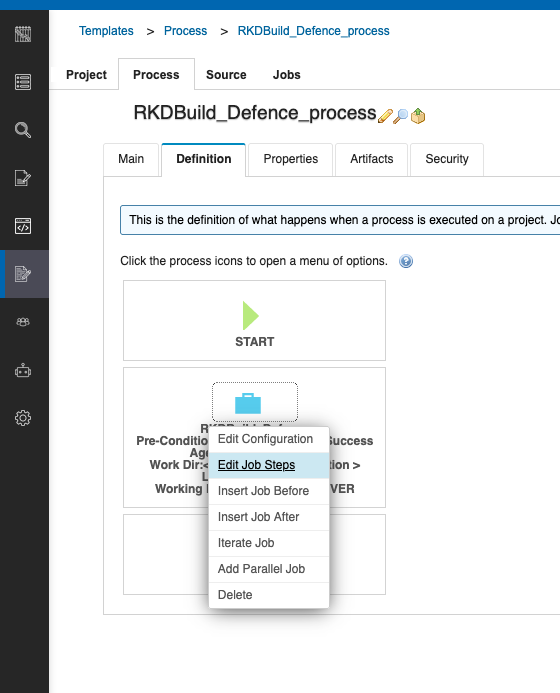This screenshot has height=693, width=560.
Task: Click the pencil edit icon beside process name
Action: tap(385, 116)
